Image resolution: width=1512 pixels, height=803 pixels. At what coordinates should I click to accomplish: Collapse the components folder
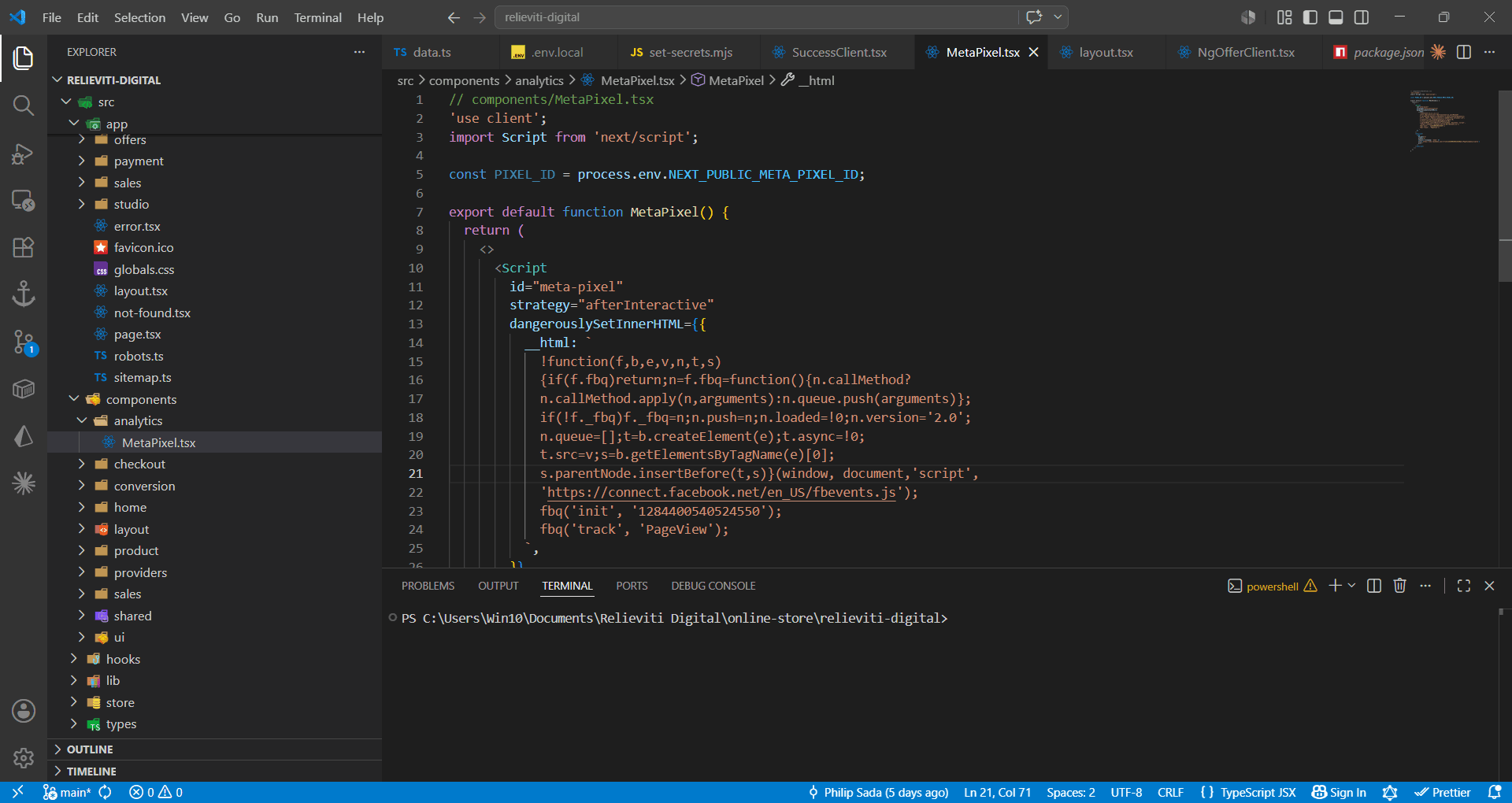point(74,399)
